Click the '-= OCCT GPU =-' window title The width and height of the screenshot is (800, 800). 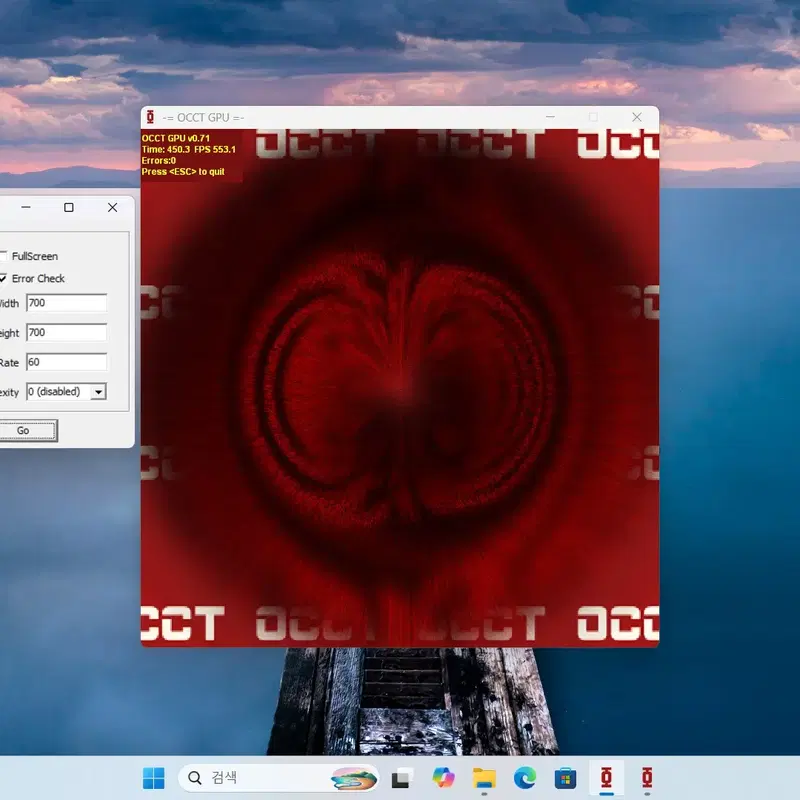tap(203, 117)
